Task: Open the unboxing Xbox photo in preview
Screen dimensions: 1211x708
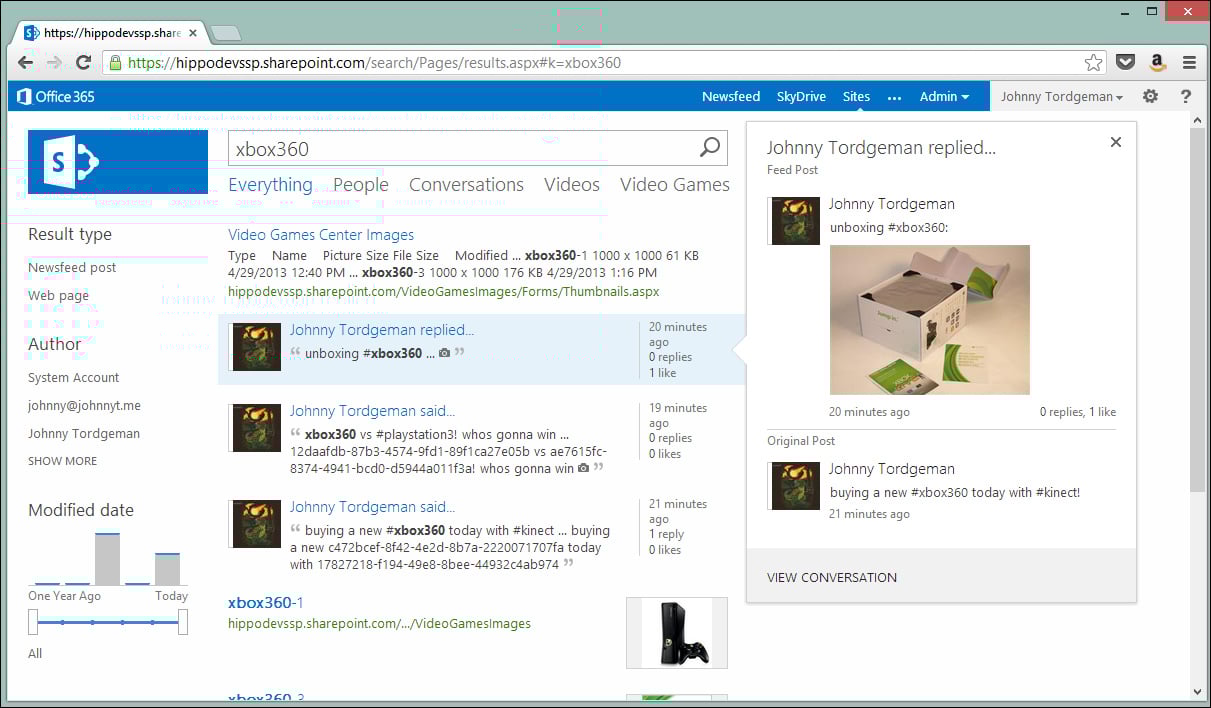Action: click(930, 320)
